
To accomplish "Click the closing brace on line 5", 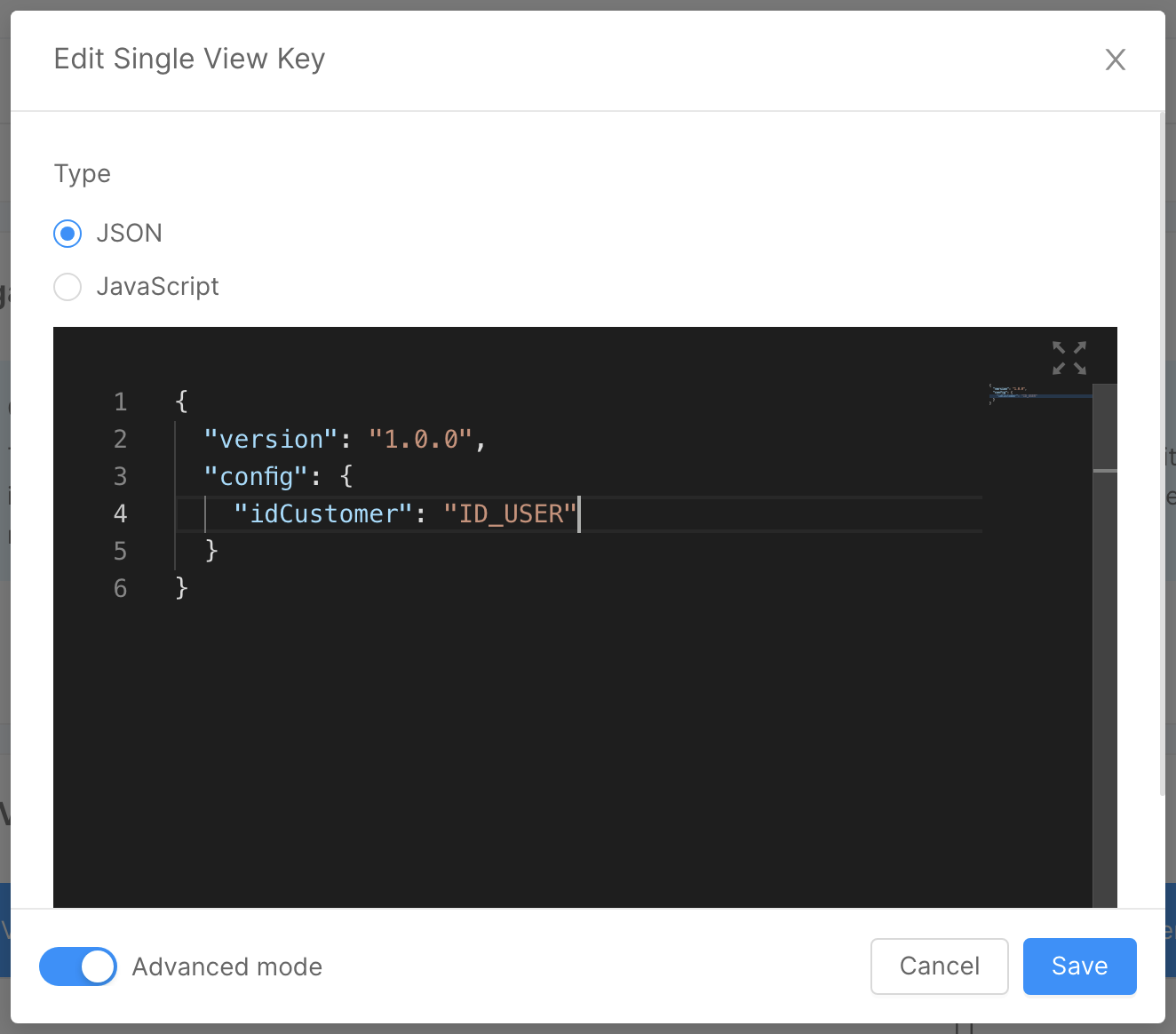I will 211,551.
